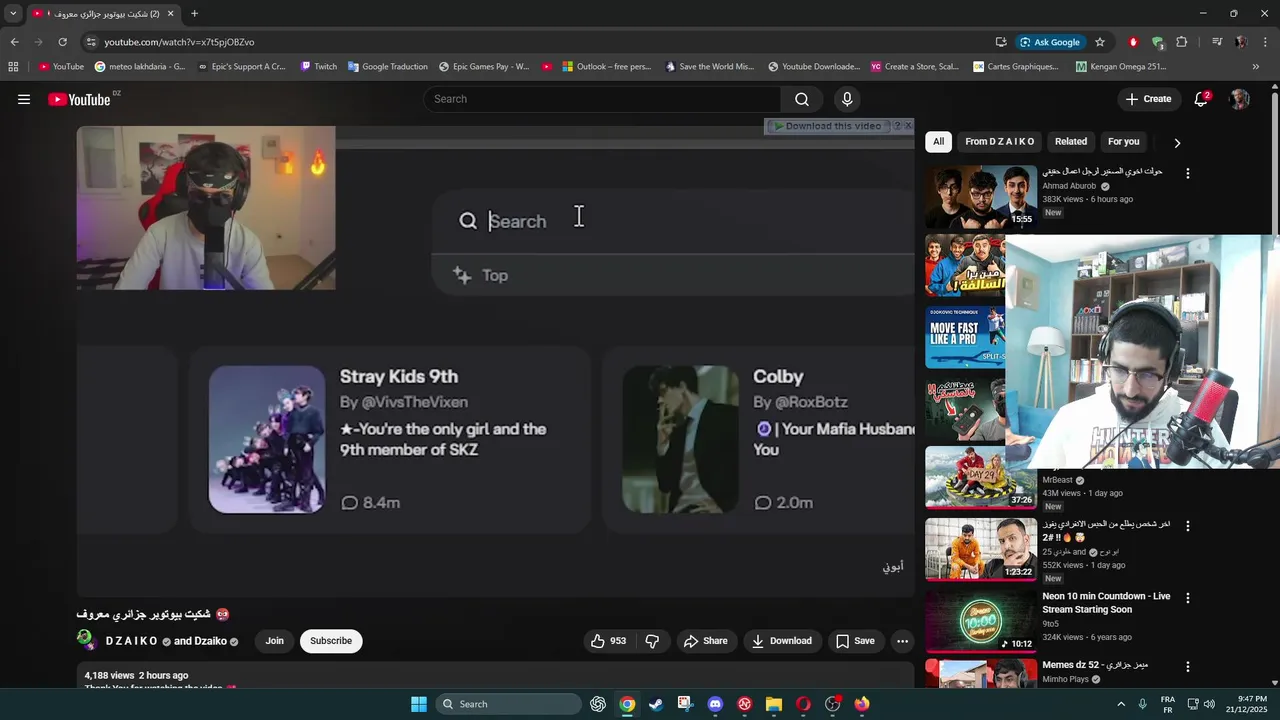Open the Kengan Omega bookmark
This screenshot has width=1280, height=720.
click(x=1121, y=67)
